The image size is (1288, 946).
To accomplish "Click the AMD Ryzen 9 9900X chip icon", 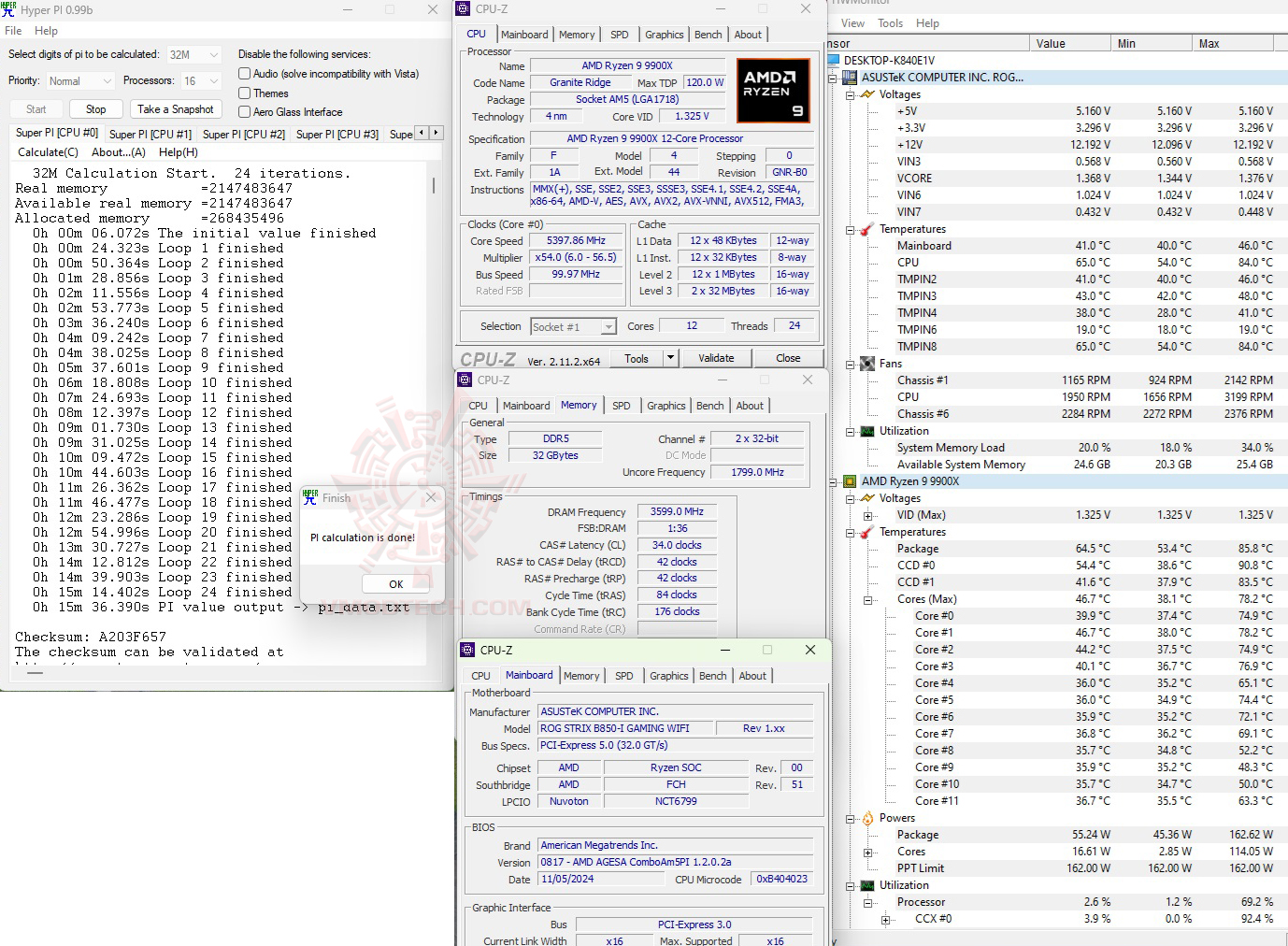I will coord(850,481).
